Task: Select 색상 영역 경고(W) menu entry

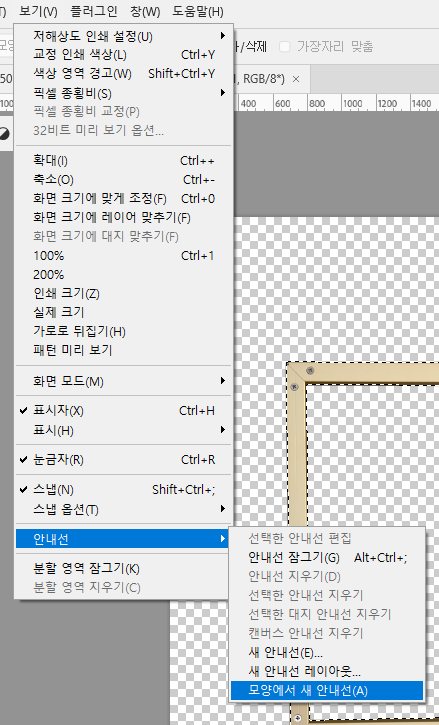Action: (x=124, y=74)
